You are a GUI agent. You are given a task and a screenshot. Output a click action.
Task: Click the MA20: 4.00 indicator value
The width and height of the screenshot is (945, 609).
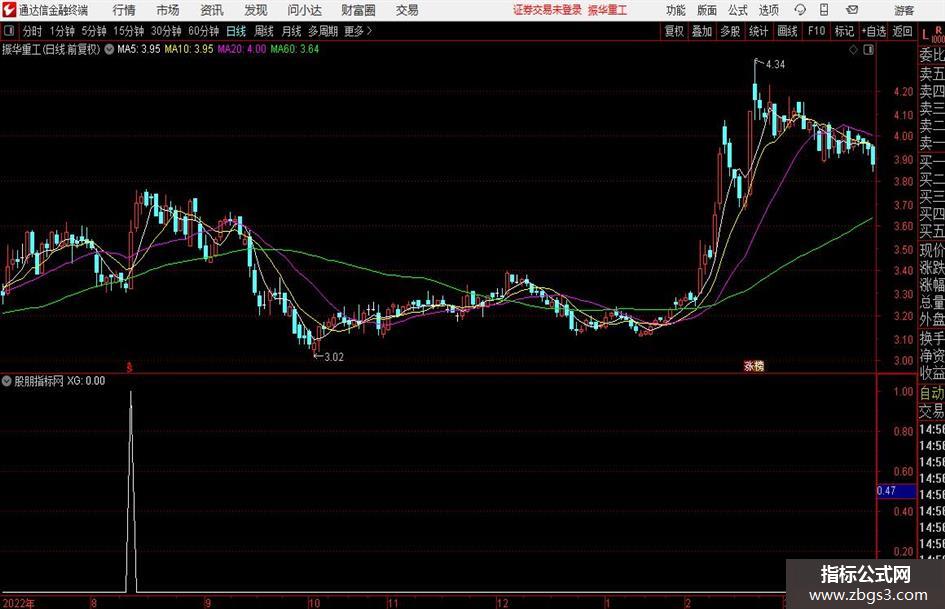pos(241,49)
